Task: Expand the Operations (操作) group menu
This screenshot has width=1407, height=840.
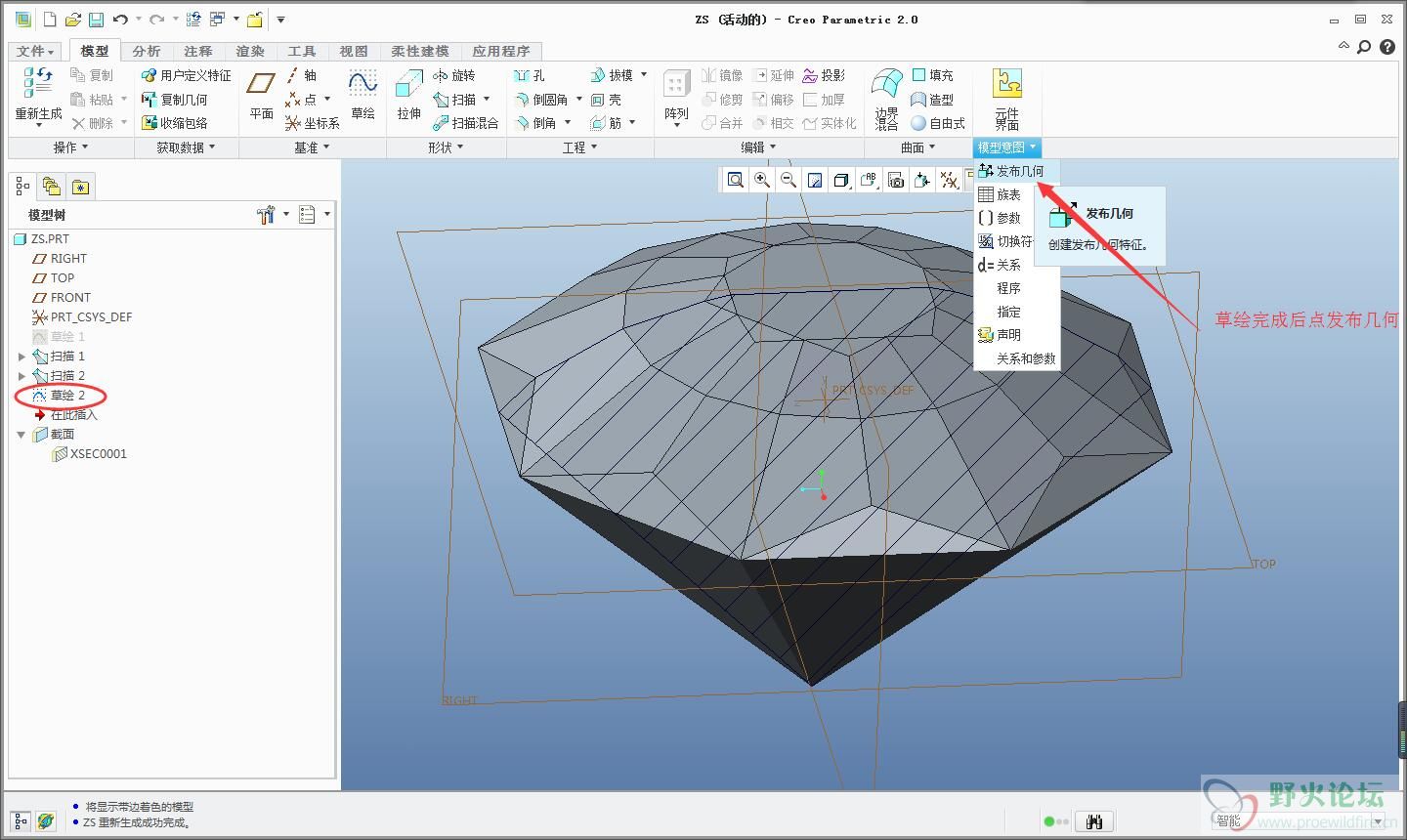Action: [x=70, y=147]
